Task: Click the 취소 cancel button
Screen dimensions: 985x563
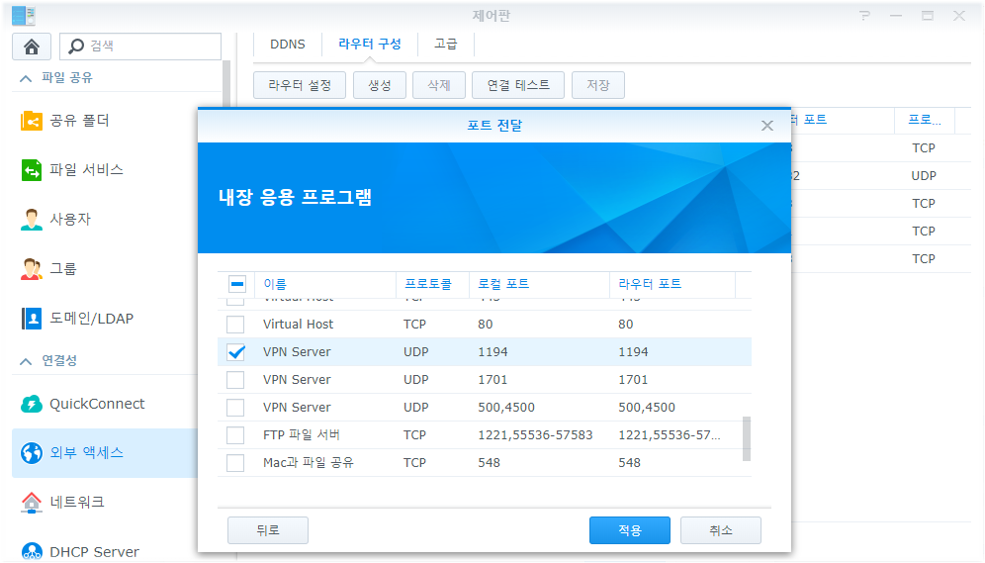Action: point(721,530)
